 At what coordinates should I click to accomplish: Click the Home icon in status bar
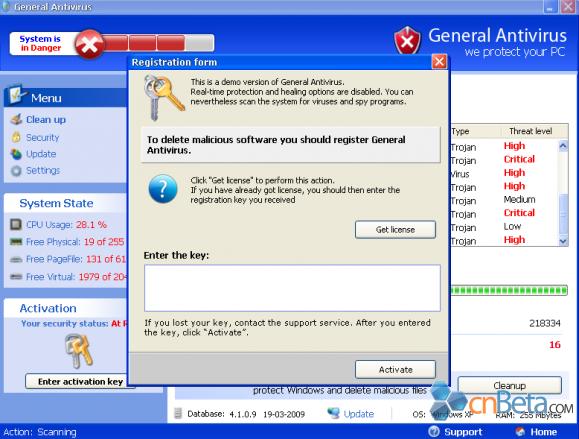520,432
